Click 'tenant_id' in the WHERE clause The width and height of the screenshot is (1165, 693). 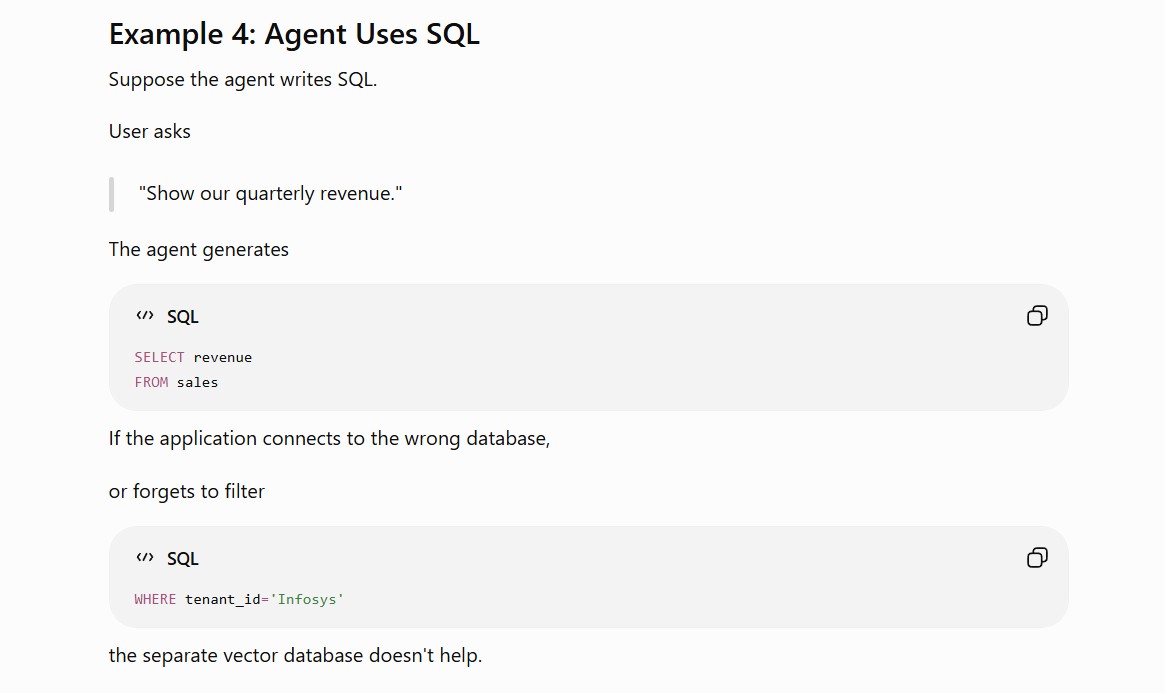pyautogui.click(x=223, y=599)
